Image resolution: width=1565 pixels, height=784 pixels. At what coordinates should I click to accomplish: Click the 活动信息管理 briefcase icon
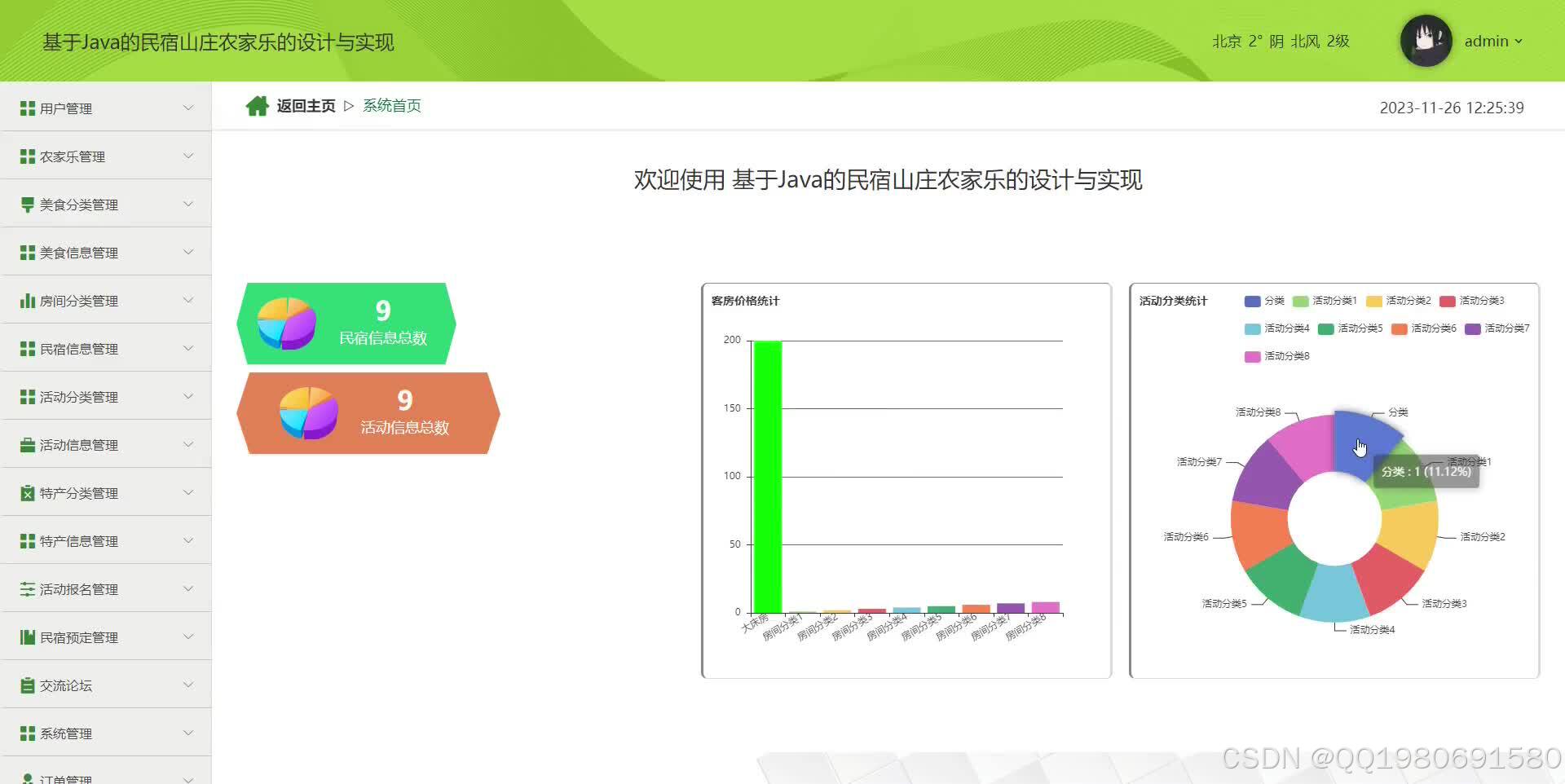click(x=27, y=445)
